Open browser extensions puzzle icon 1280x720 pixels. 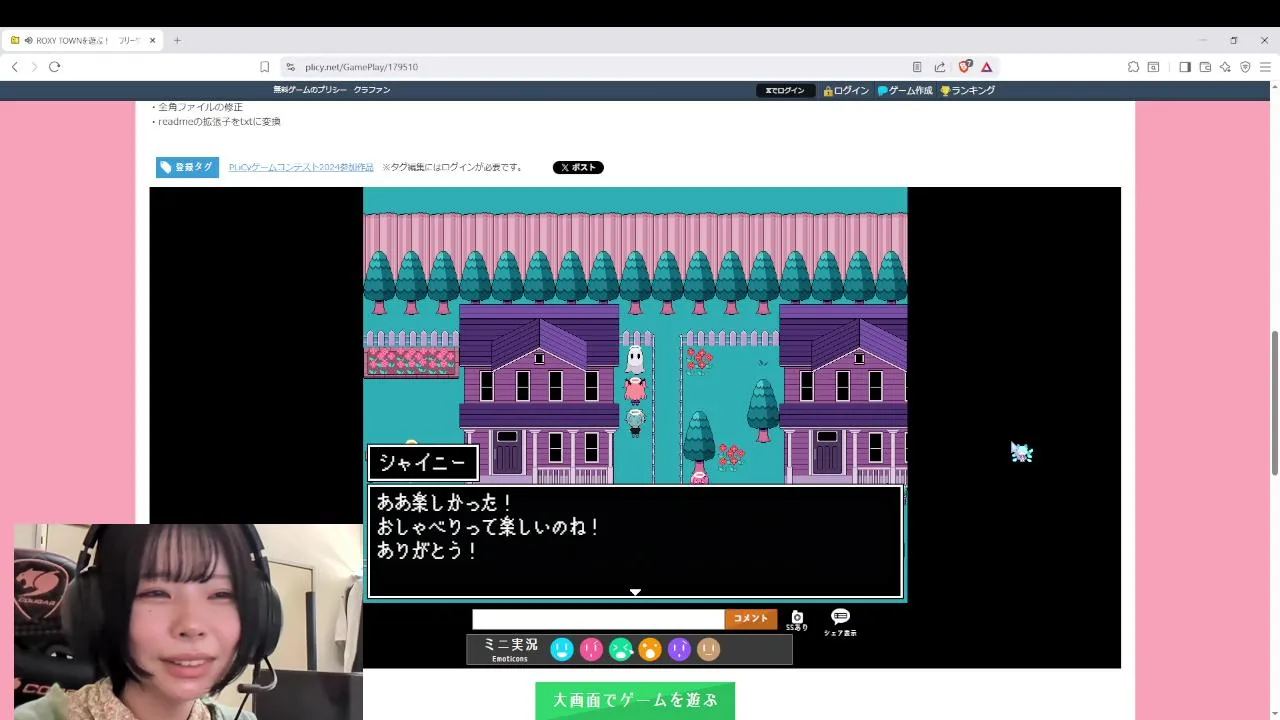pos(1133,67)
